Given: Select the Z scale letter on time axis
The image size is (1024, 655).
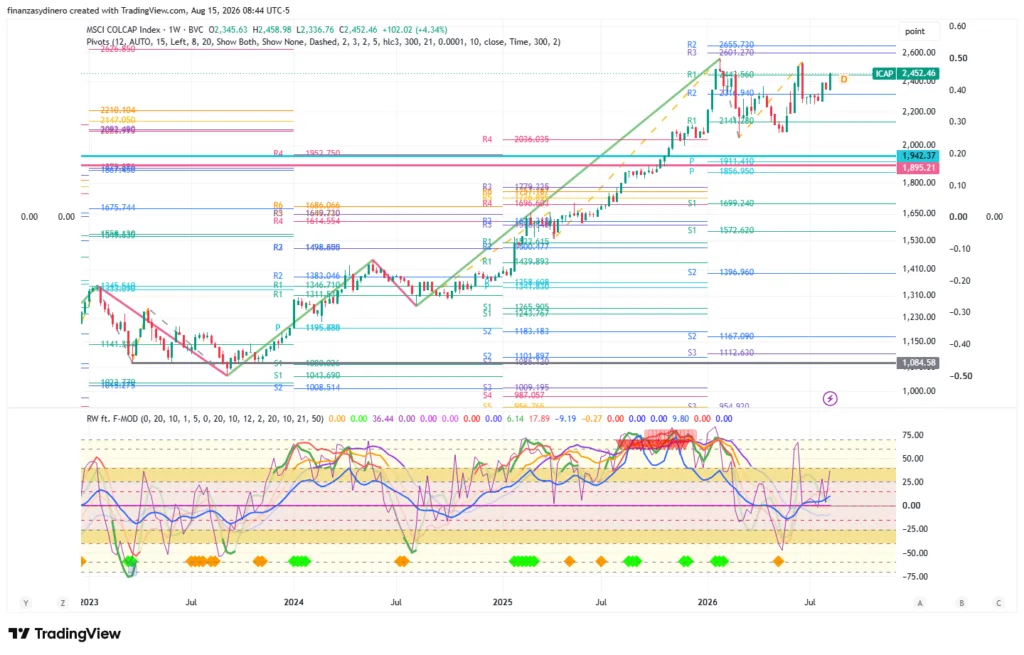Looking at the screenshot, I should (63, 603).
